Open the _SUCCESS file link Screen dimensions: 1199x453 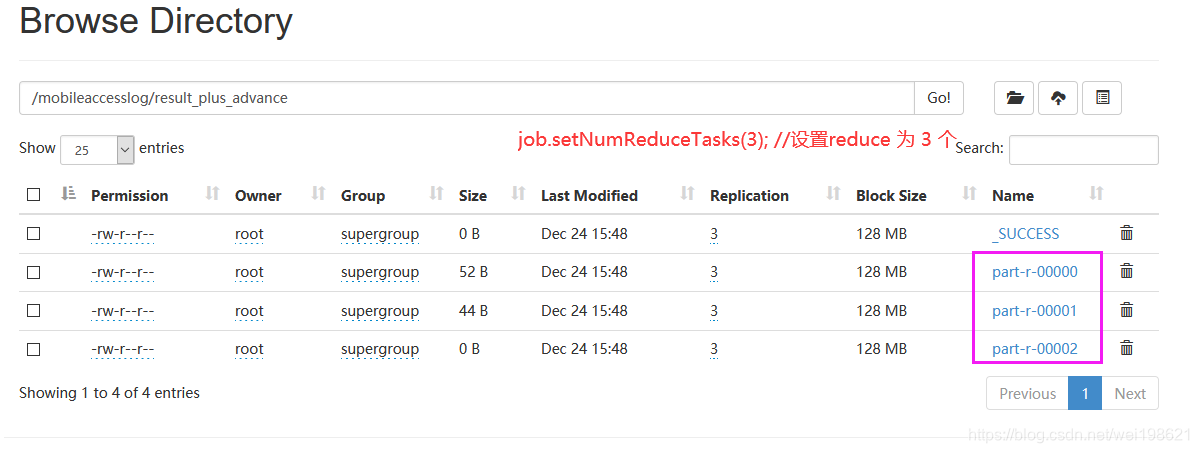point(1025,233)
